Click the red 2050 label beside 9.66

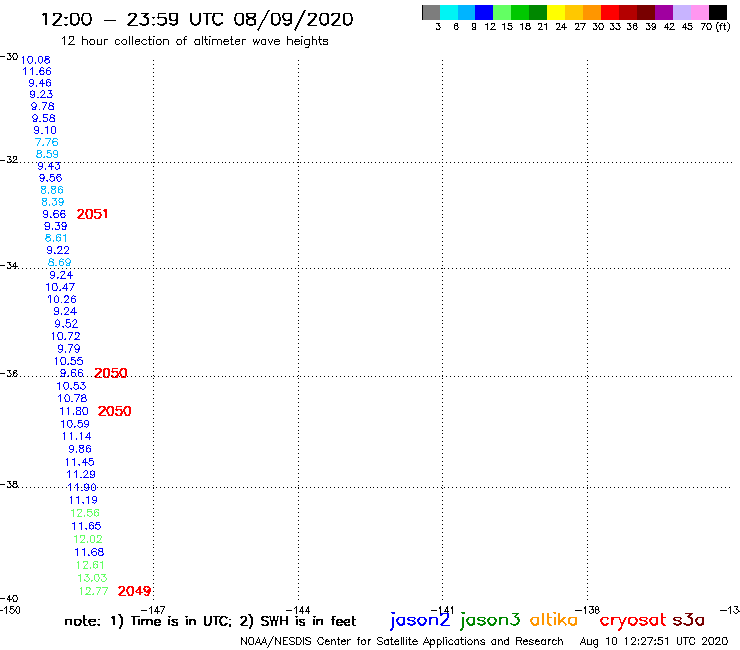click(110, 373)
